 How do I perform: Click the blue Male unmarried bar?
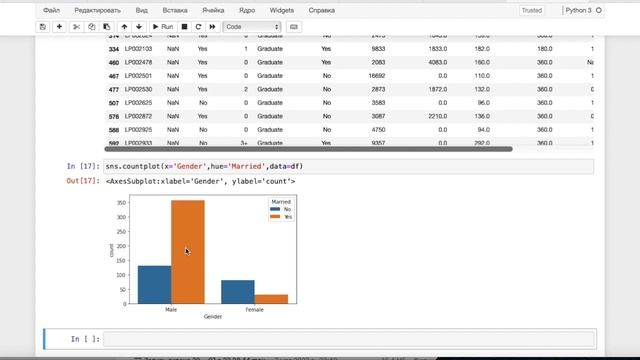[155, 285]
